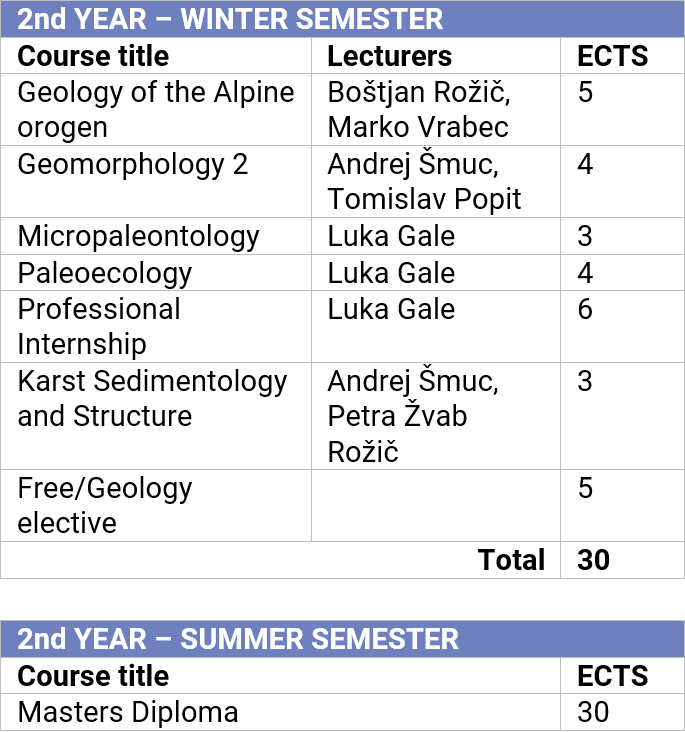
Task: Click the Masters Diploma course title
Action: click(x=128, y=712)
